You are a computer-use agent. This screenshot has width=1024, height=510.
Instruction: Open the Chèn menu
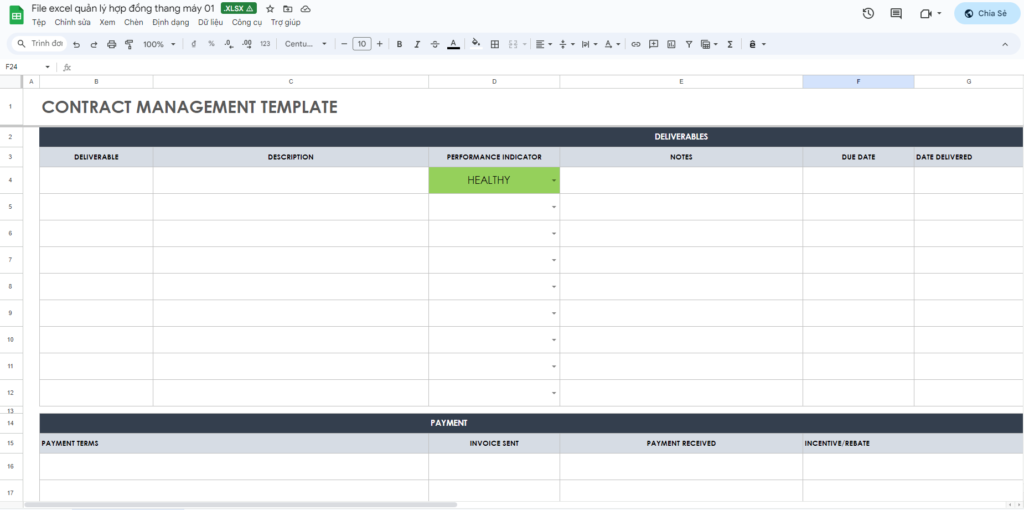point(134,22)
